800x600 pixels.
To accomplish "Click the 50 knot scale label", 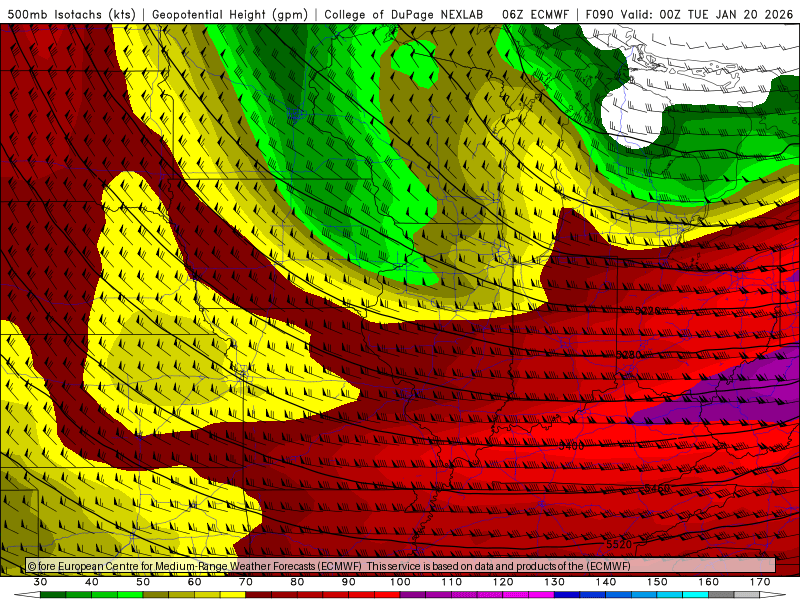I will point(143,582).
